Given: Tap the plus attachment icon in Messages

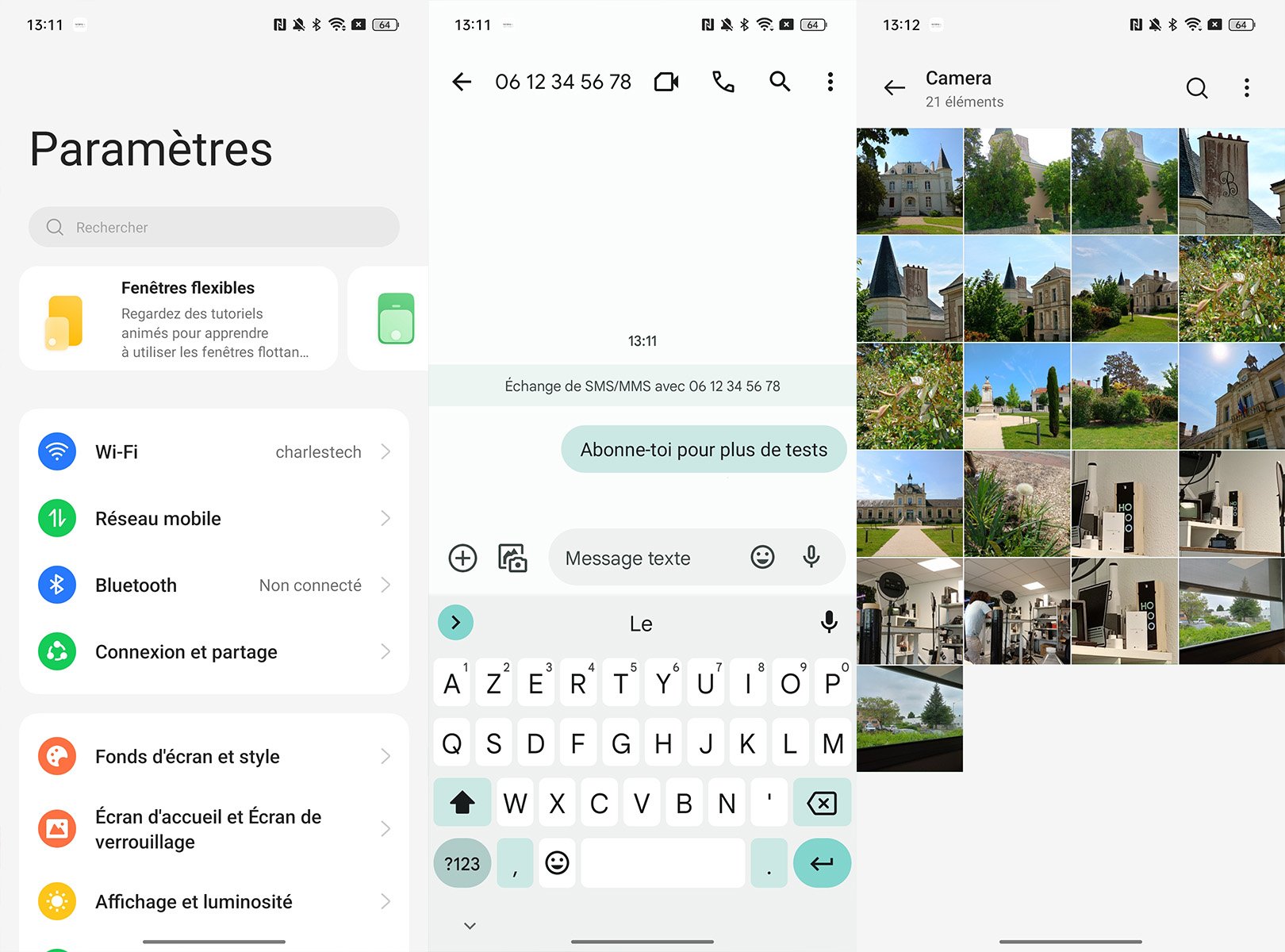Looking at the screenshot, I should 462,558.
